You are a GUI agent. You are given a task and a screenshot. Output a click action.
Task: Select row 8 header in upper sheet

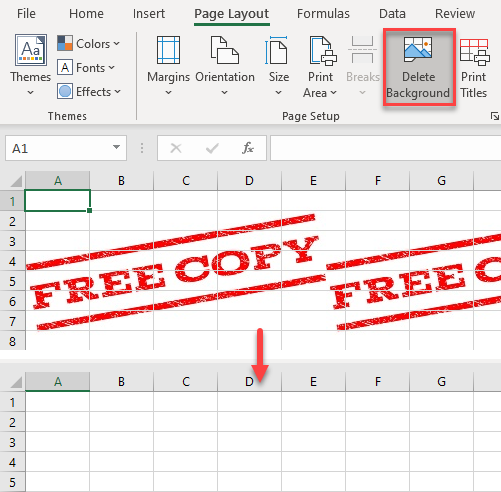pos(12,341)
